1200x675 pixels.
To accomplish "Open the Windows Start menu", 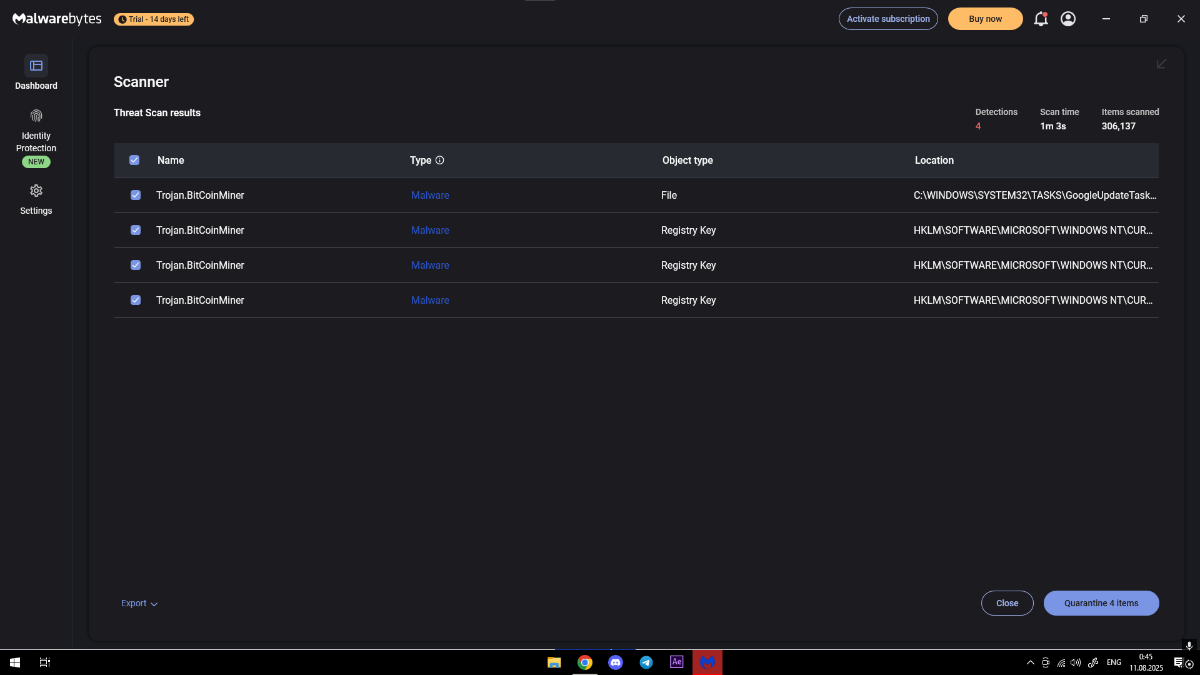I will [x=15, y=662].
